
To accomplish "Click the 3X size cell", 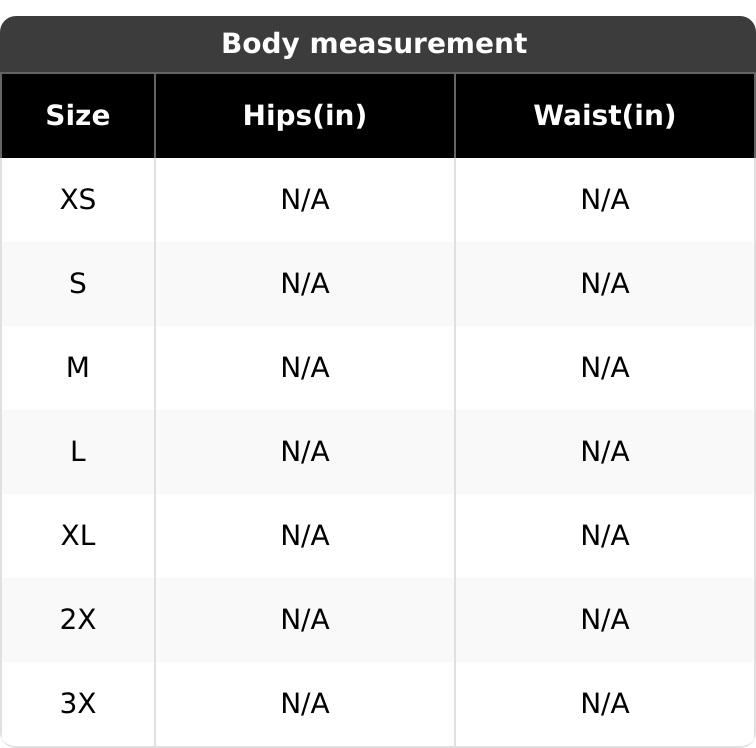I will tap(78, 704).
